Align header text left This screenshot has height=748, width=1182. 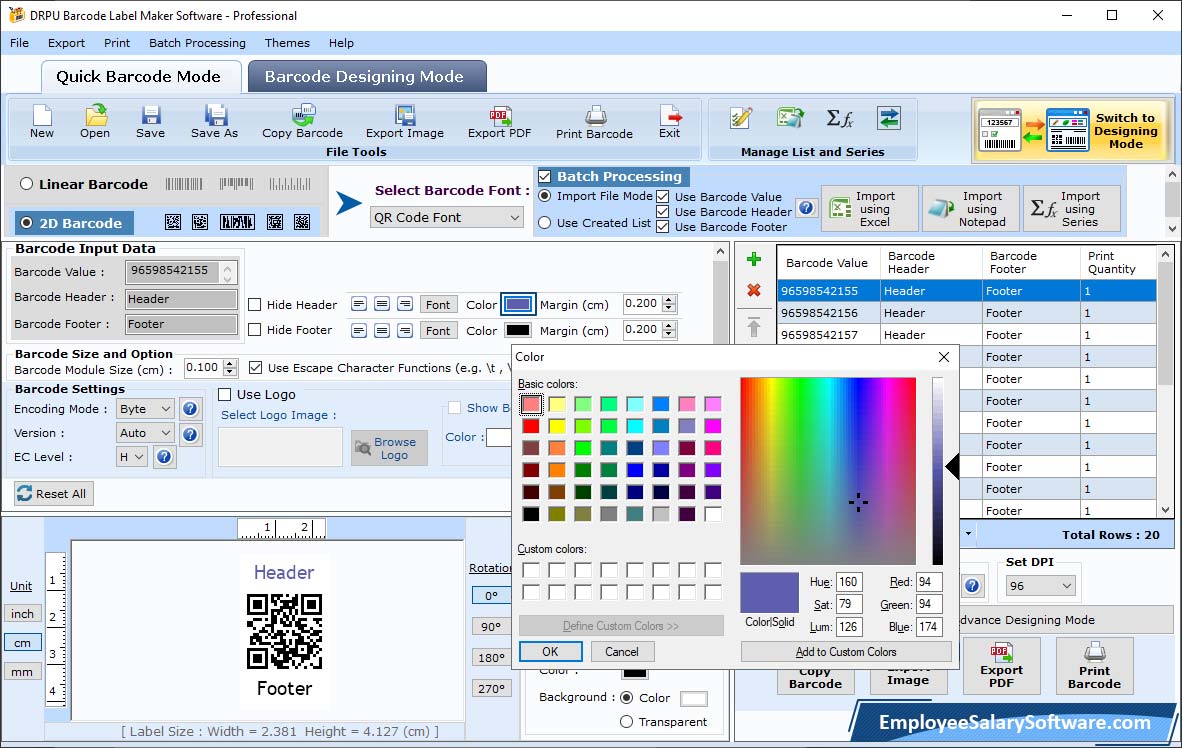(x=359, y=305)
